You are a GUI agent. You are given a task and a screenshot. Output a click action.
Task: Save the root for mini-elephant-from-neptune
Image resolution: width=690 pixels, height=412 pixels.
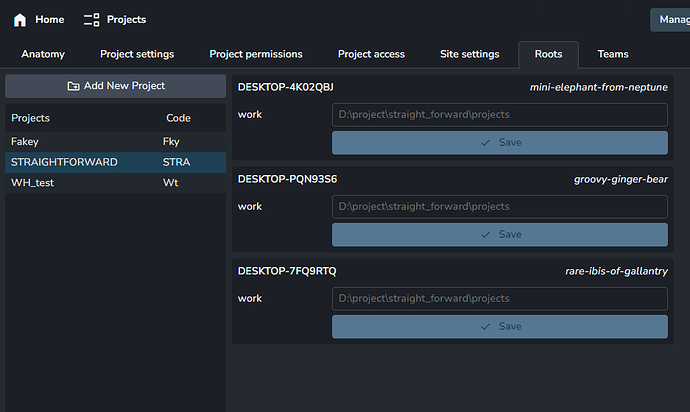pos(499,143)
